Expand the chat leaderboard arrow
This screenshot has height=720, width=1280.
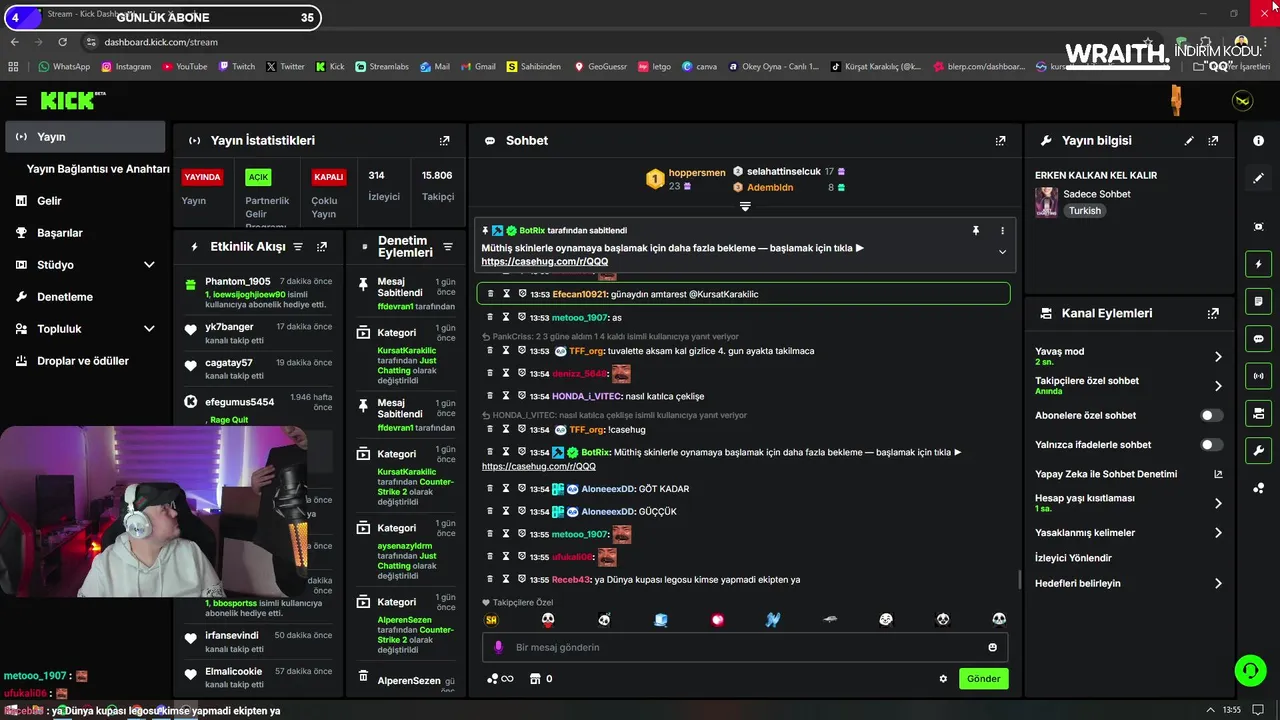(745, 206)
